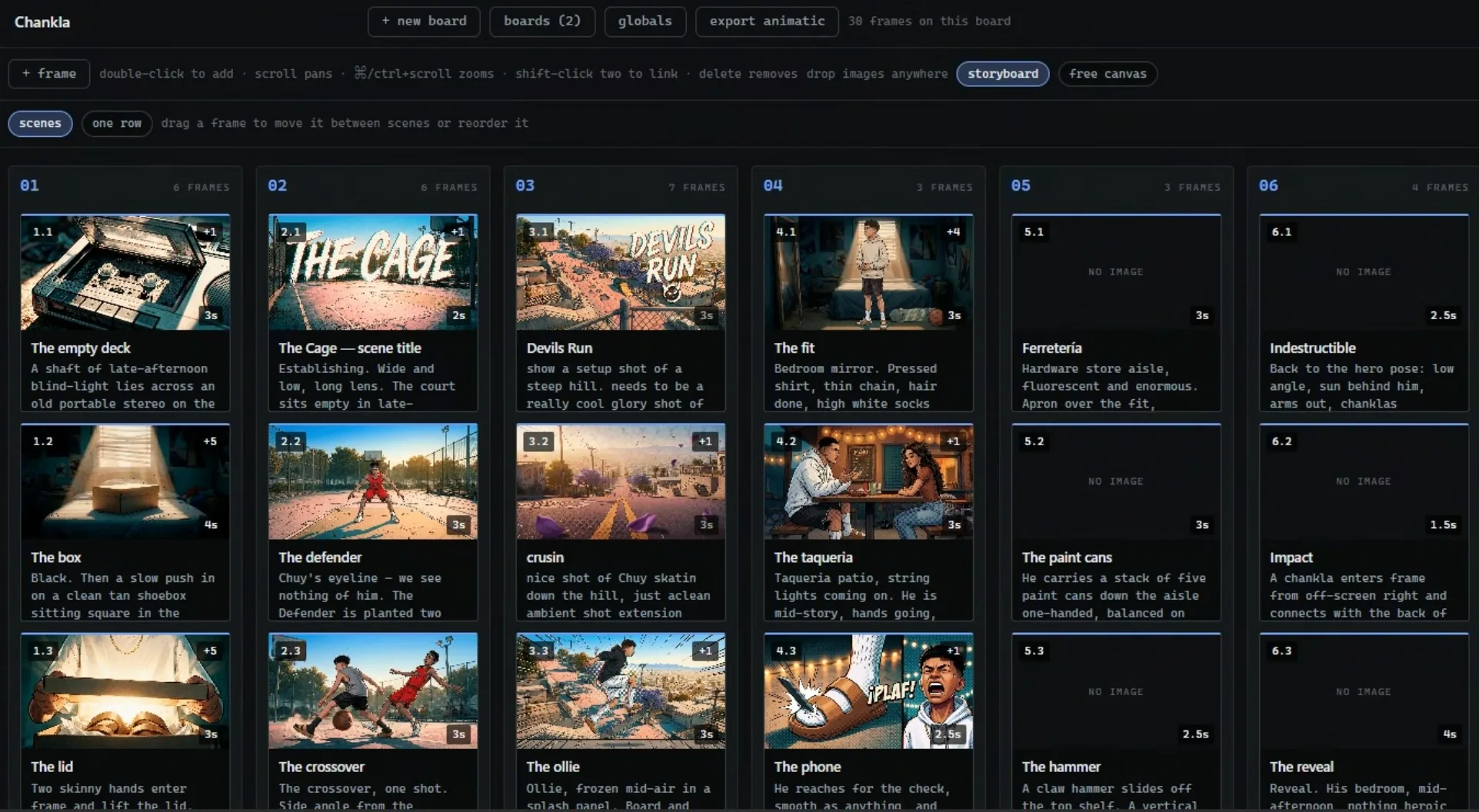This screenshot has width=1479, height=812.
Task: Open frame 4.1 The fit thumbnail
Action: [868, 273]
